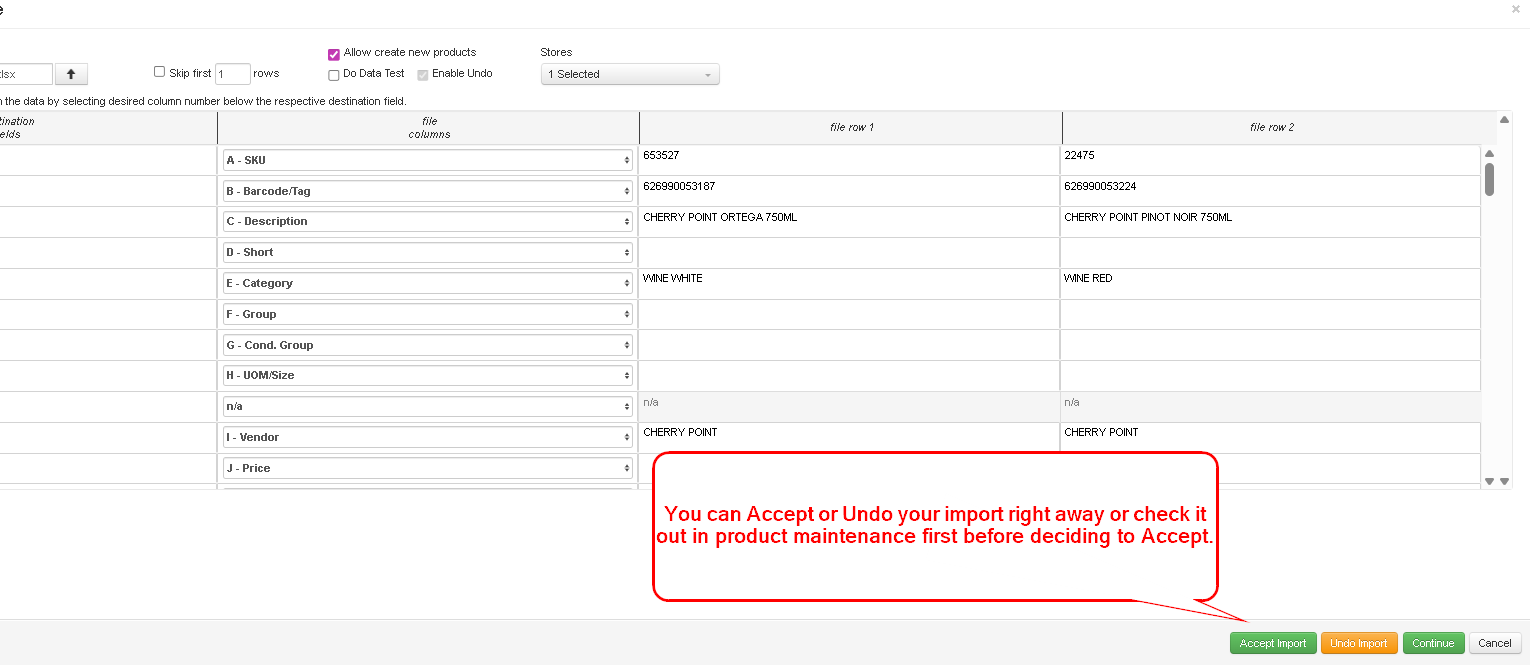Enable the Do Data Test checkbox

coord(334,75)
